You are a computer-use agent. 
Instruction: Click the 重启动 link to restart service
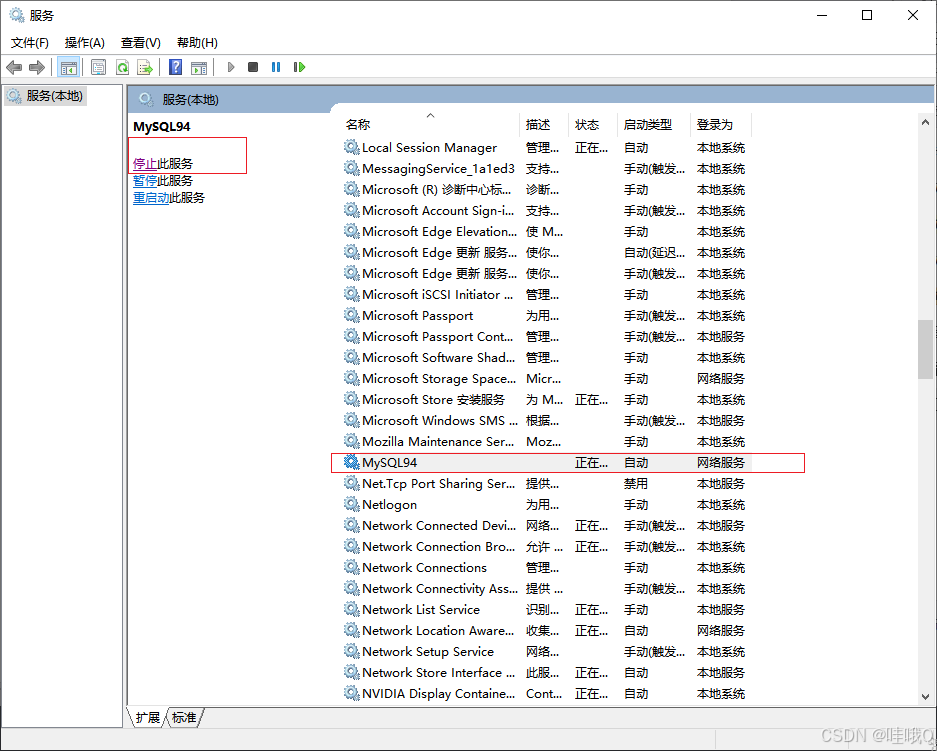point(151,198)
